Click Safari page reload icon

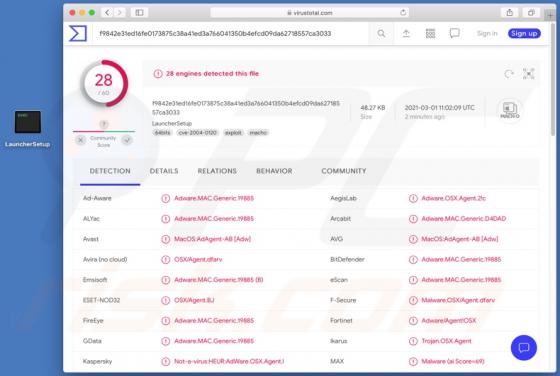pyautogui.click(x=403, y=12)
